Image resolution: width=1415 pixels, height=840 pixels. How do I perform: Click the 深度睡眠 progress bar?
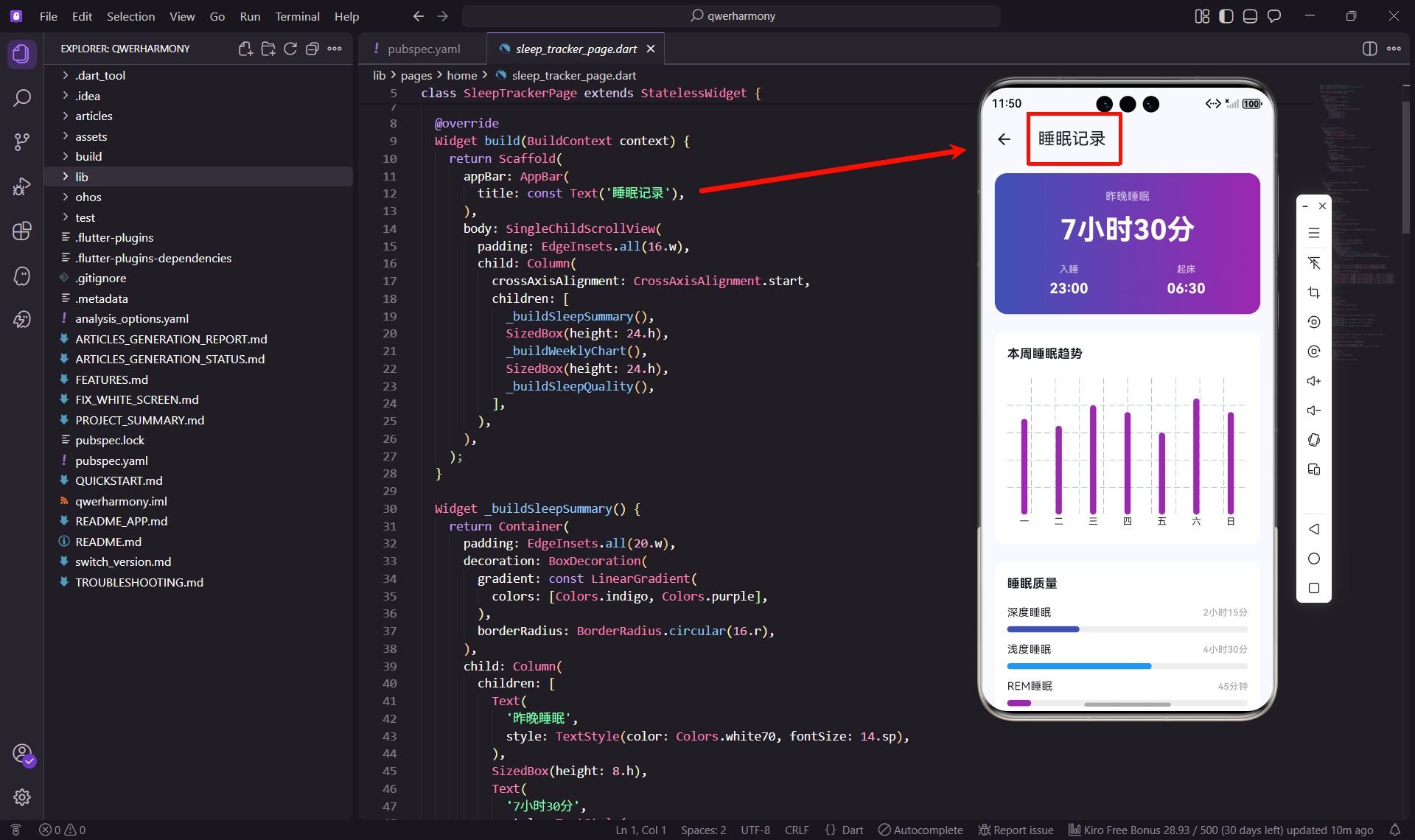click(1126, 629)
